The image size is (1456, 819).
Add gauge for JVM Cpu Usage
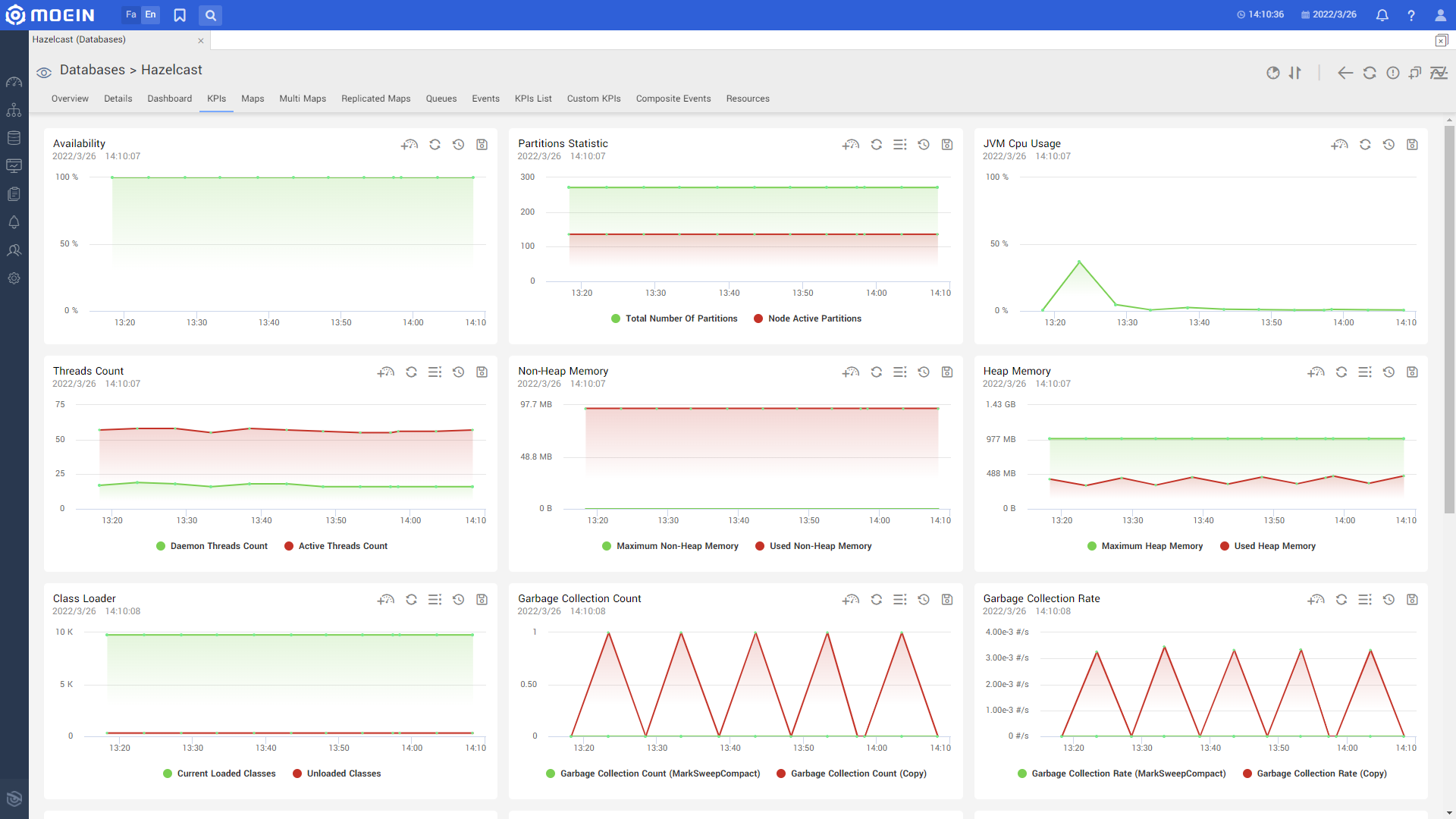click(x=1340, y=144)
